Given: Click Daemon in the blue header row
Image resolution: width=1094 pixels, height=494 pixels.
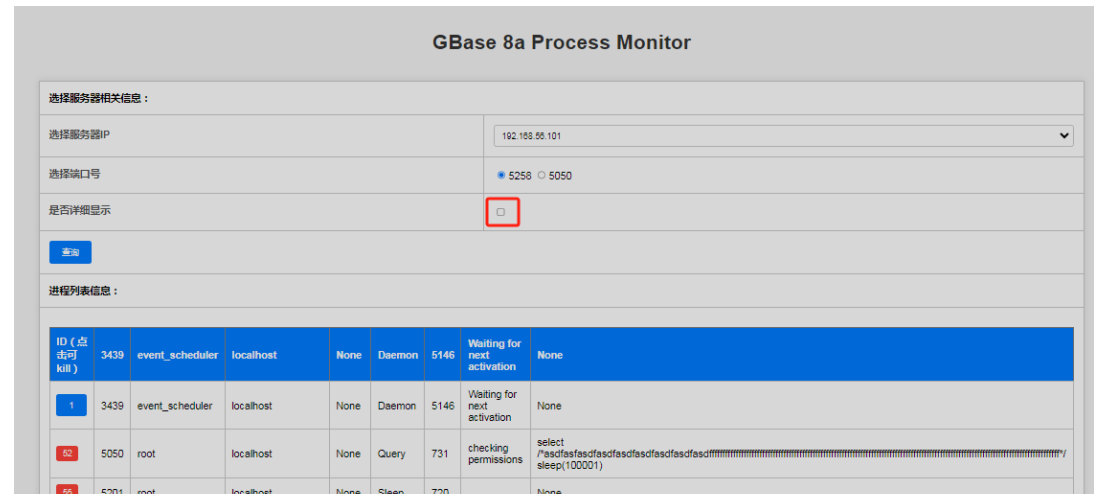Looking at the screenshot, I should point(398,355).
